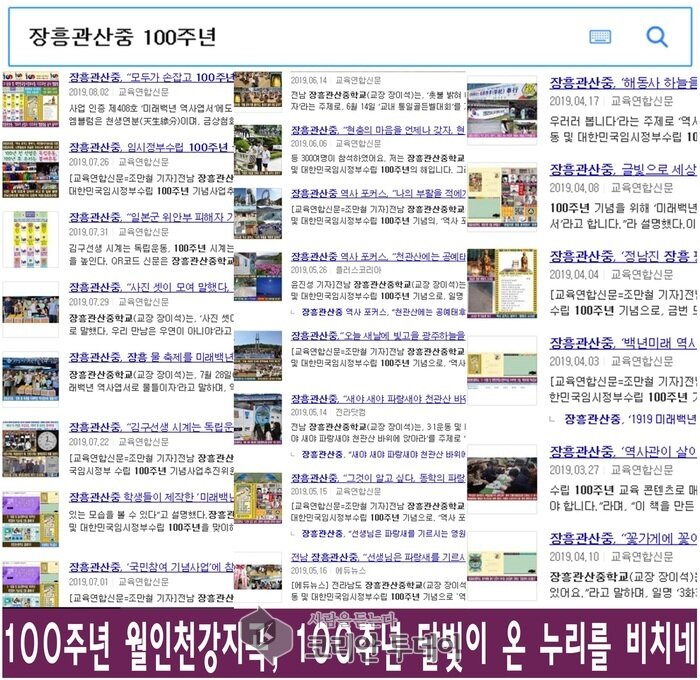Open headline "일본군 위안부 피해자"
This screenshot has height=680, width=700.
(151, 217)
